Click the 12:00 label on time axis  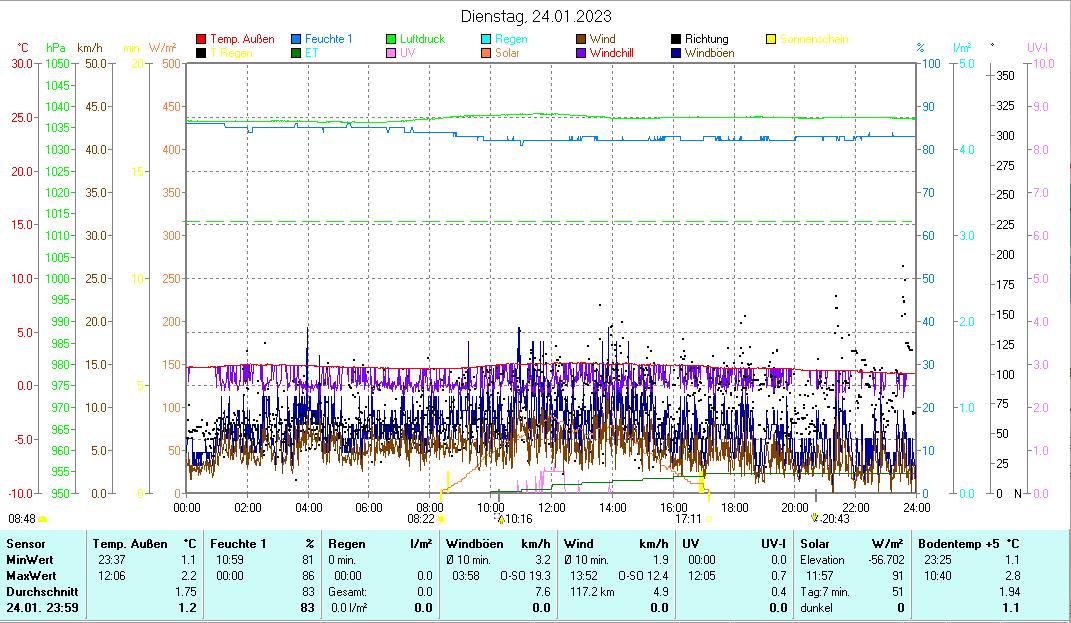tap(551, 507)
